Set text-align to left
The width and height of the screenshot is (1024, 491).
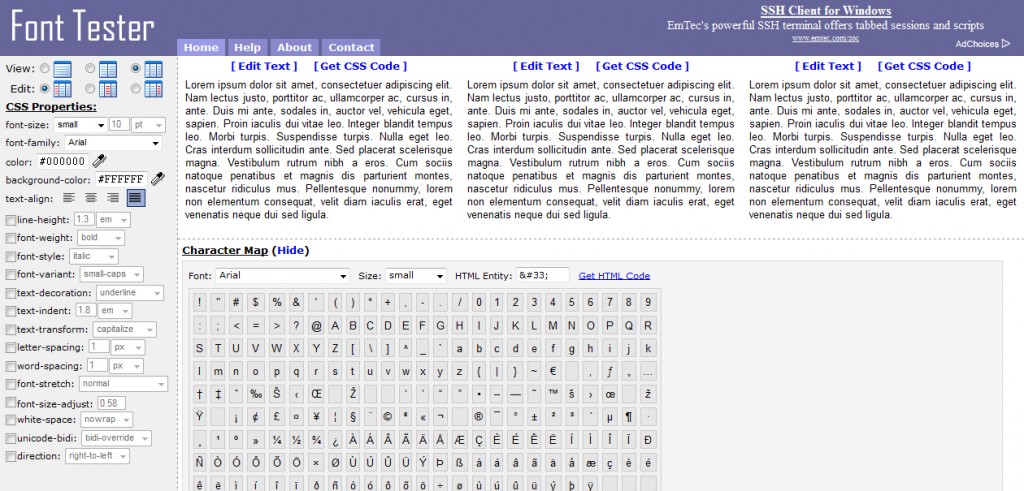[69, 198]
